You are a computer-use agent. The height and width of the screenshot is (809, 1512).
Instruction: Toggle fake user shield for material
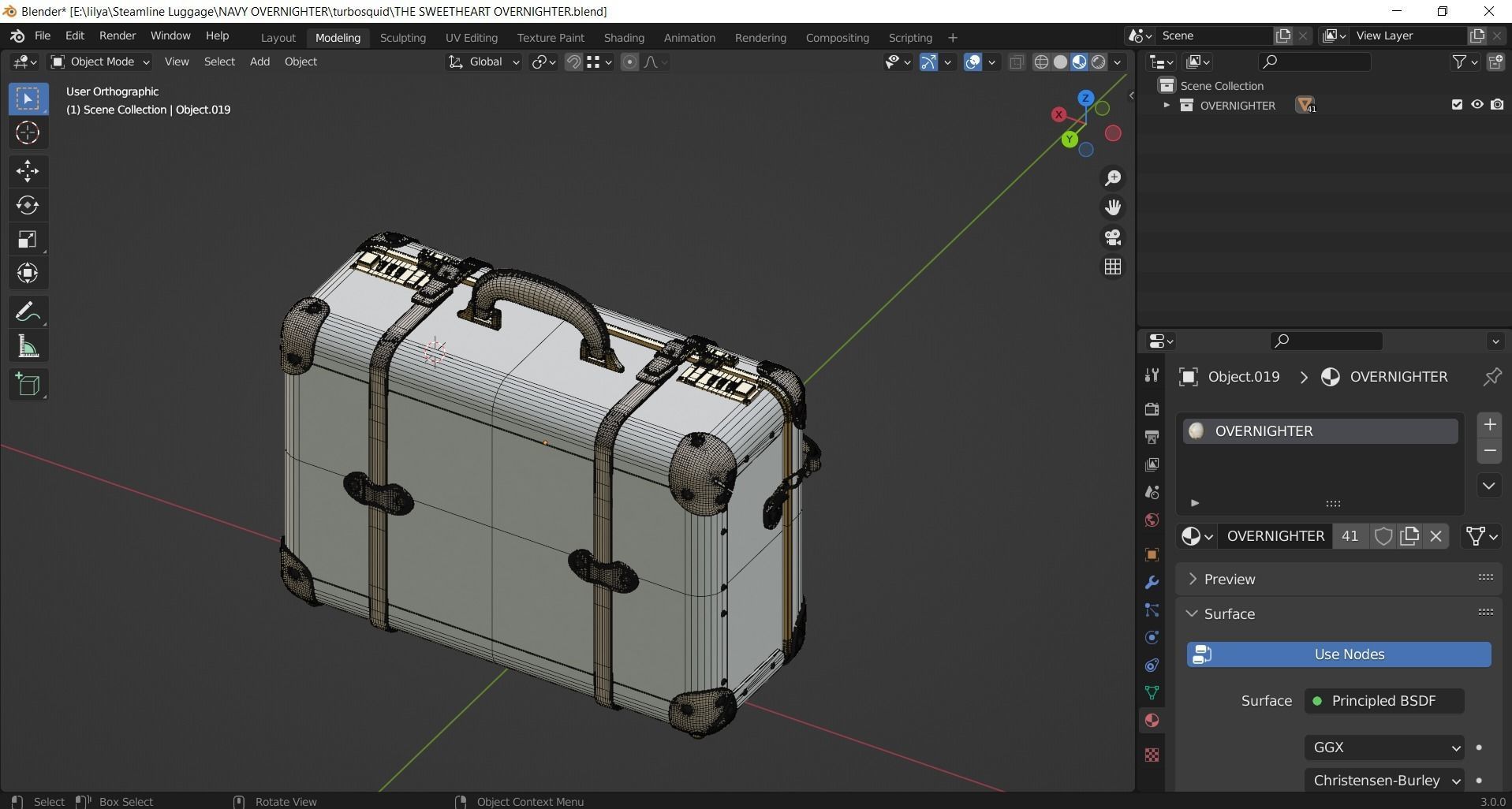click(1383, 536)
